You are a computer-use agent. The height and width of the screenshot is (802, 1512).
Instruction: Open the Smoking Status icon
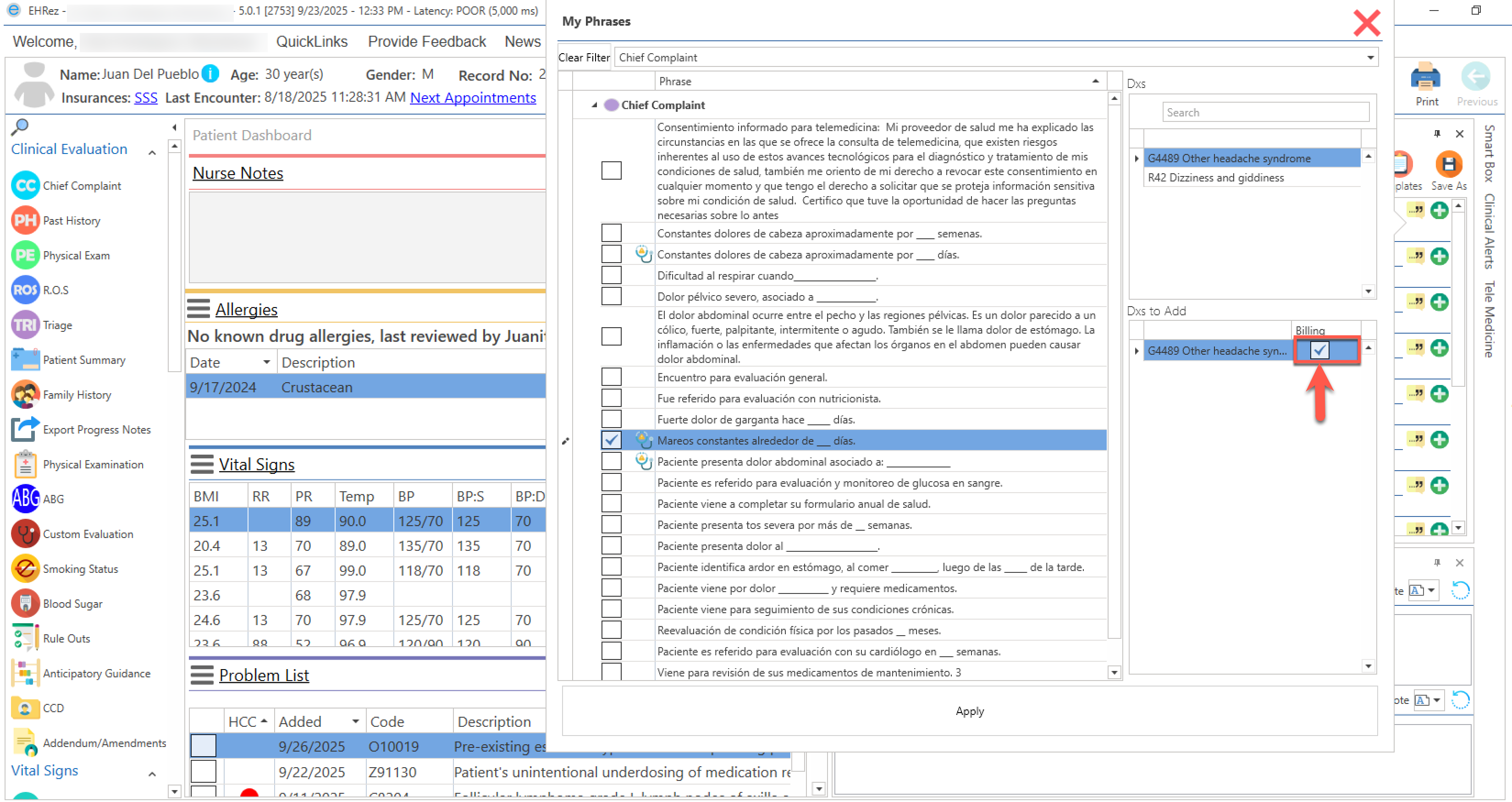(25, 568)
